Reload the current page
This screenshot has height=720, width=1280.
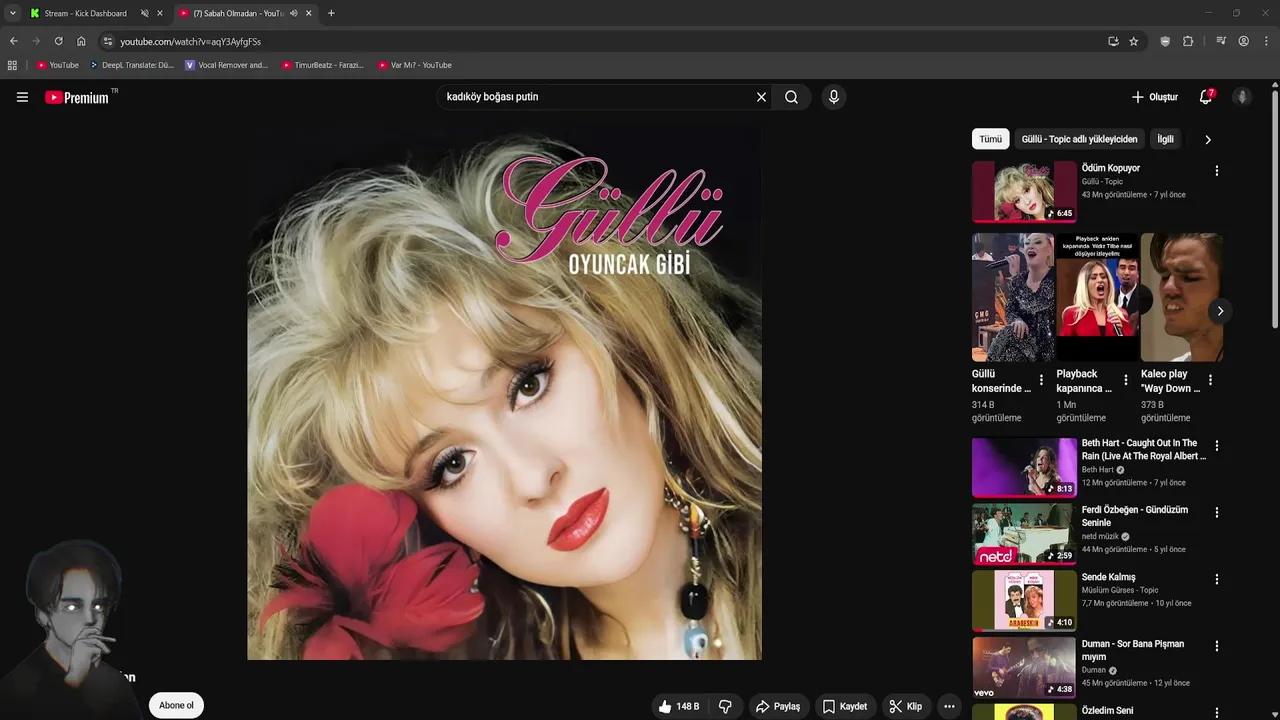[58, 41]
